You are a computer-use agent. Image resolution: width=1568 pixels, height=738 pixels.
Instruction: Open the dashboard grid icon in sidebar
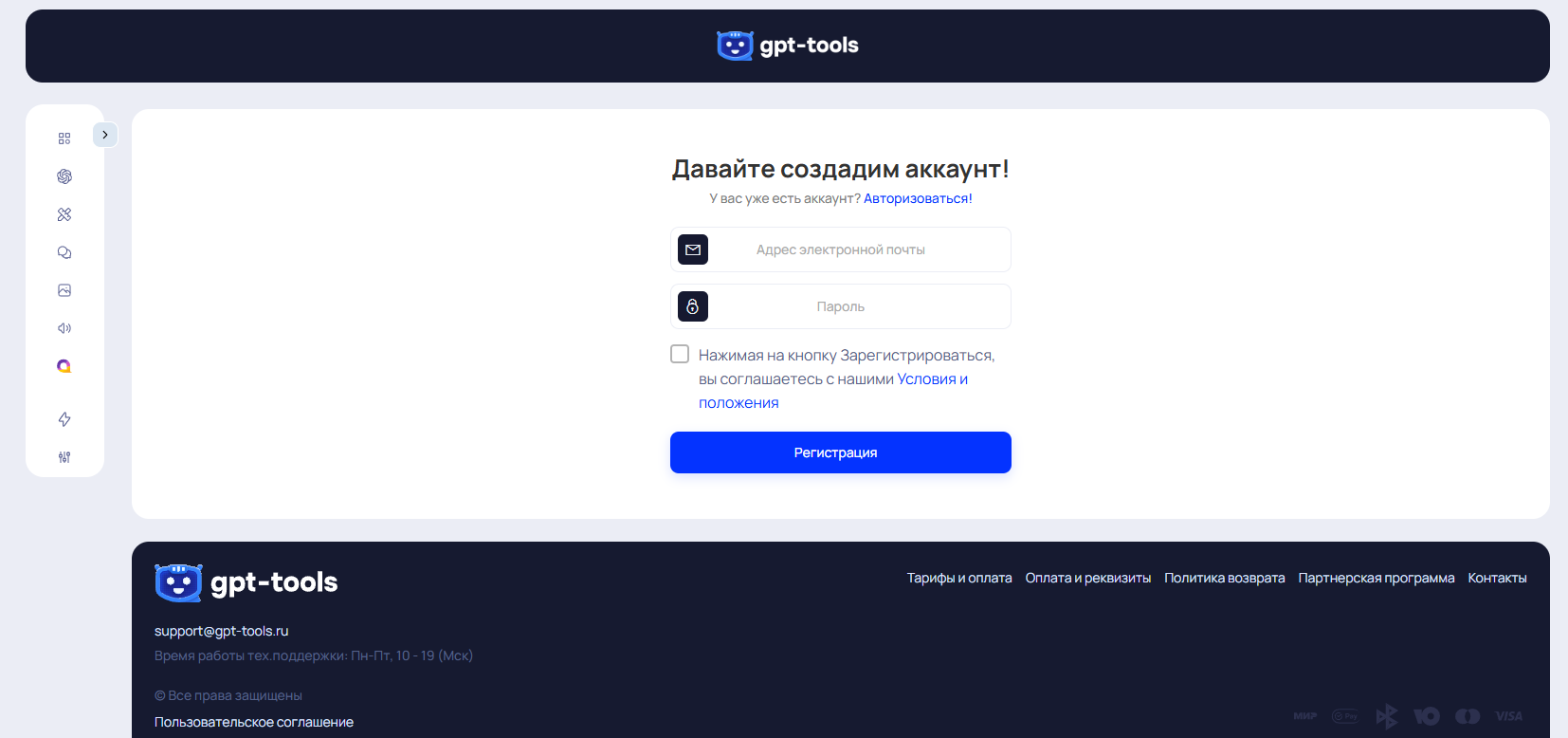tap(64, 138)
